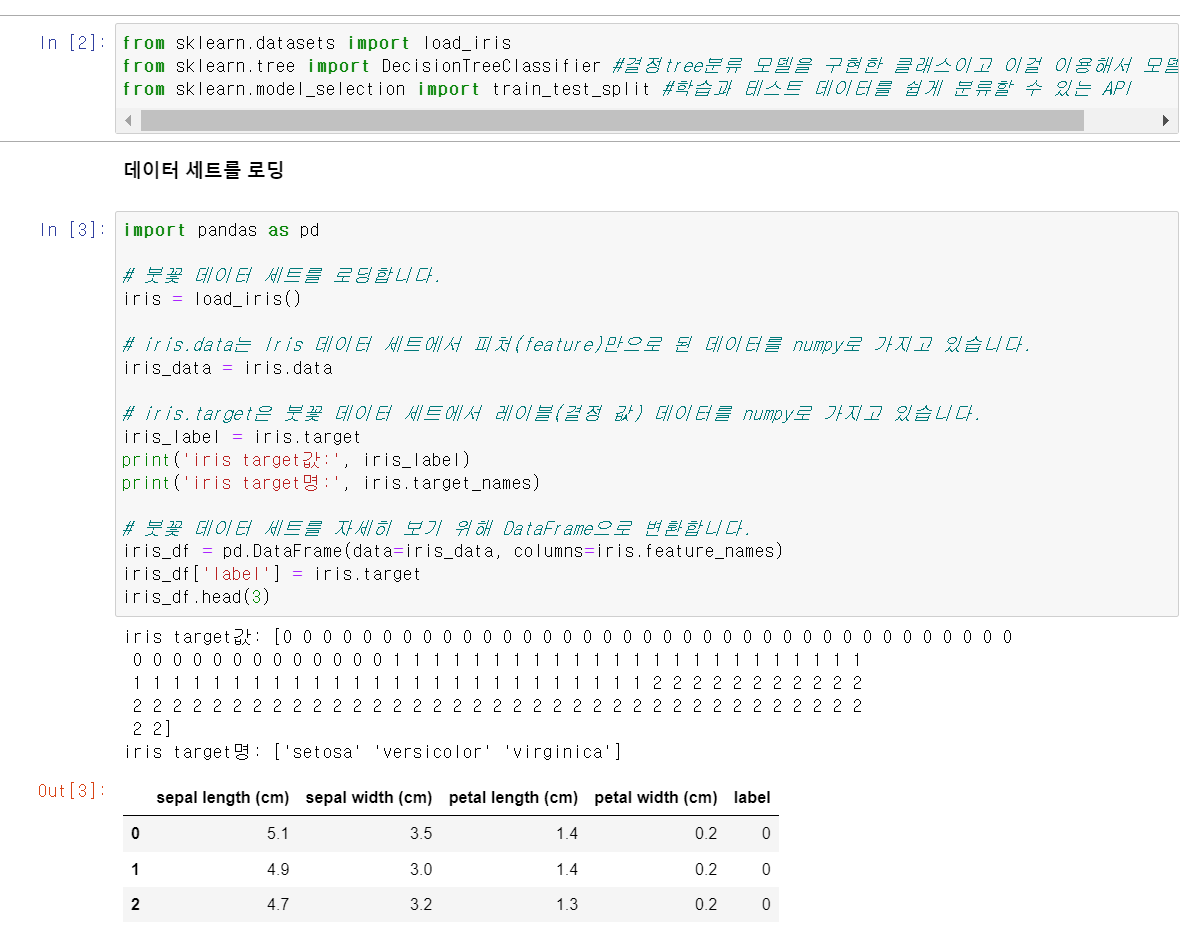
Task: Click the DecisionTreeClassifier import line
Action: (x=650, y=66)
